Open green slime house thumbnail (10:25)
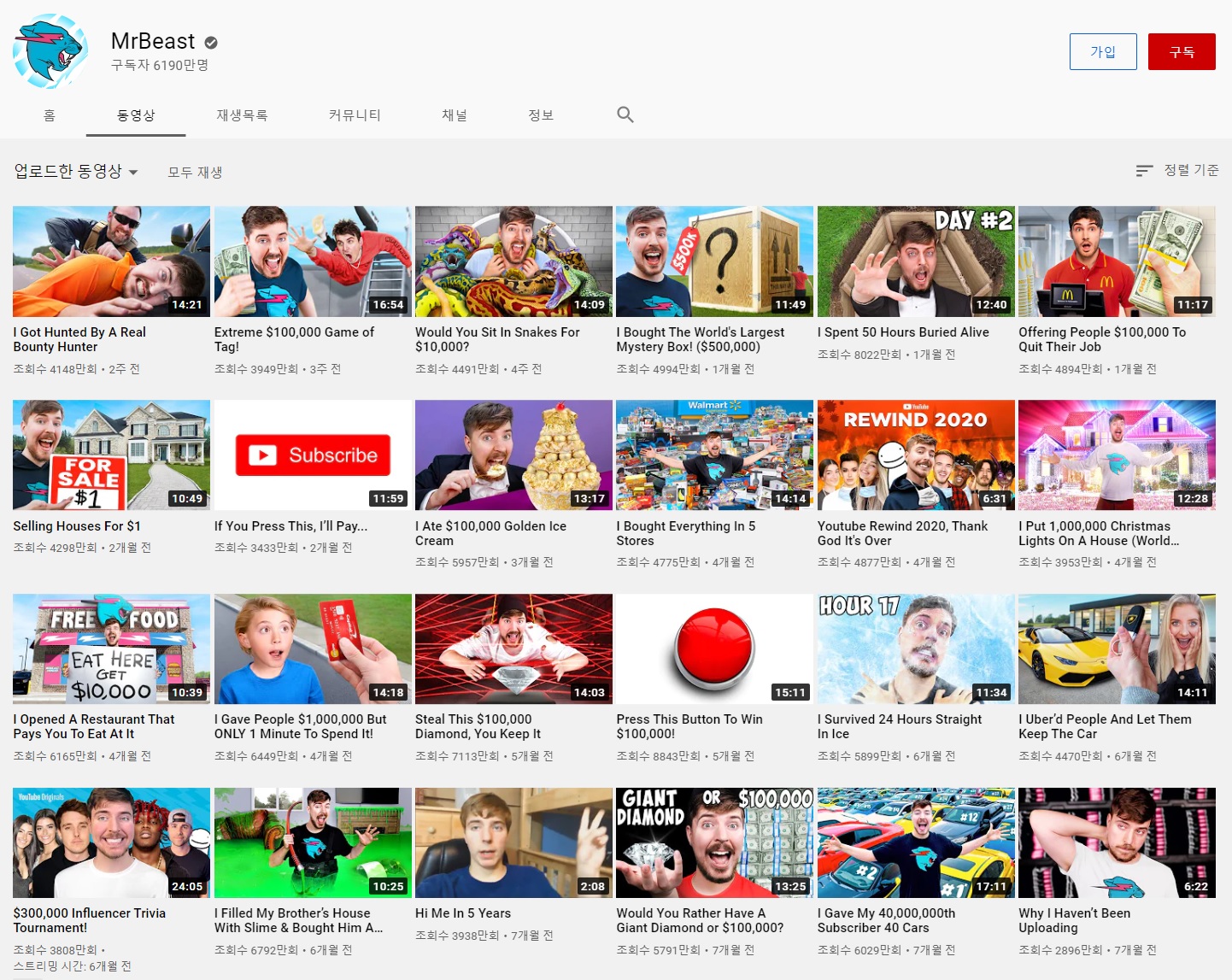 click(x=313, y=843)
